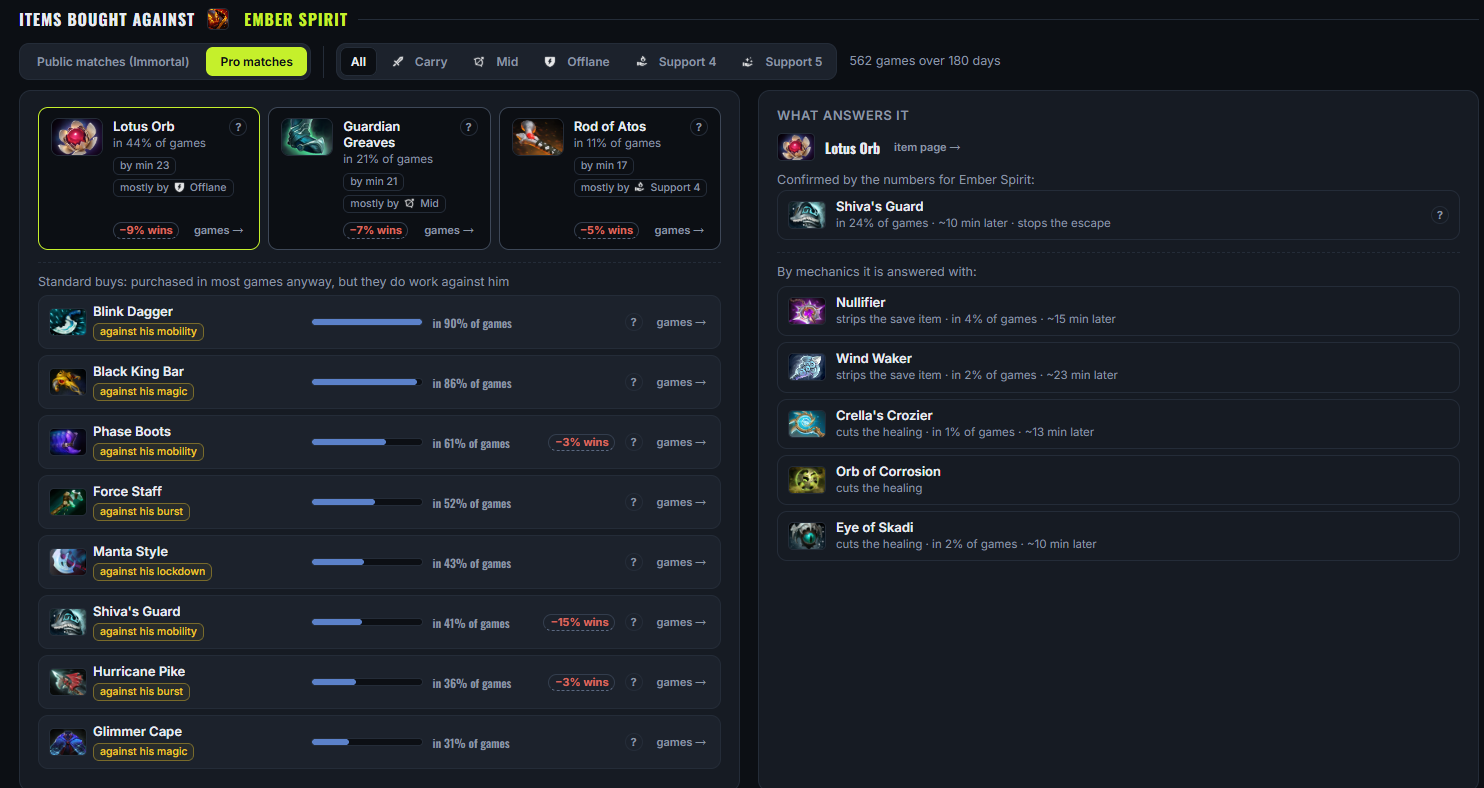The image size is (1484, 788).
Task: Click the -15% wins badge for Shiva's Guard
Action: (x=579, y=622)
